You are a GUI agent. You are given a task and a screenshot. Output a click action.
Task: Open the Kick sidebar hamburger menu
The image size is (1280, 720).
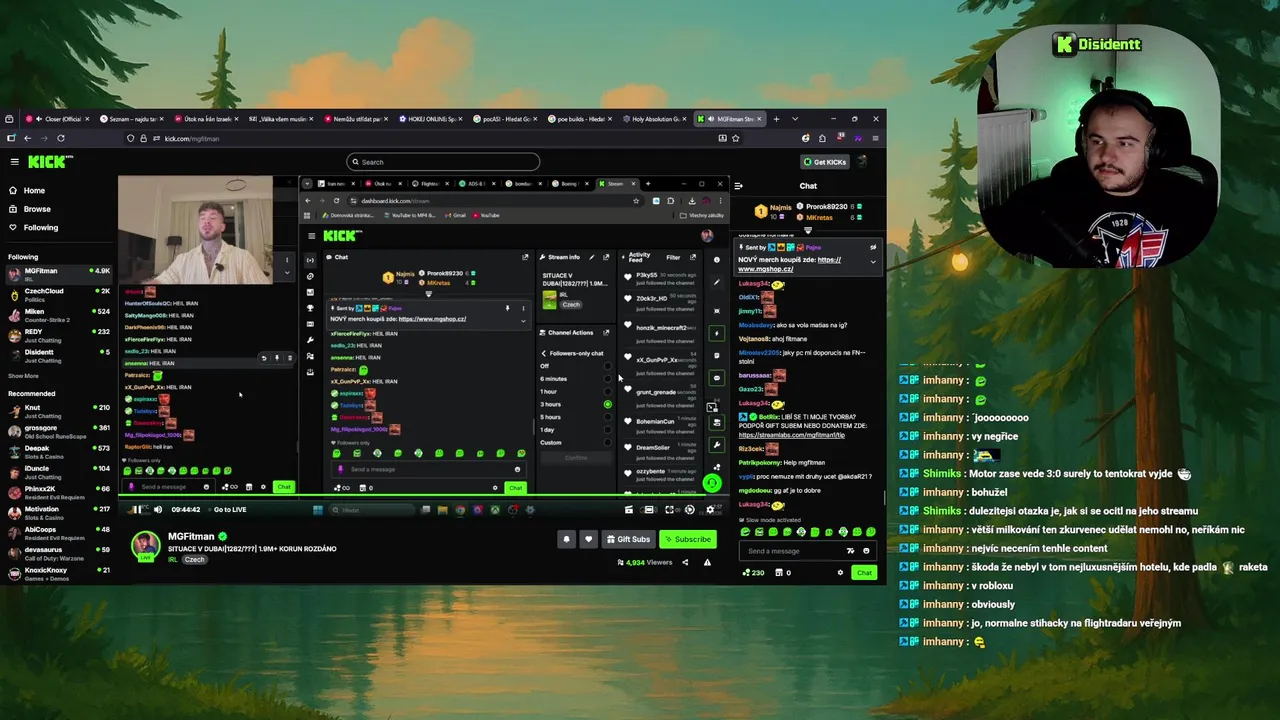(x=14, y=161)
